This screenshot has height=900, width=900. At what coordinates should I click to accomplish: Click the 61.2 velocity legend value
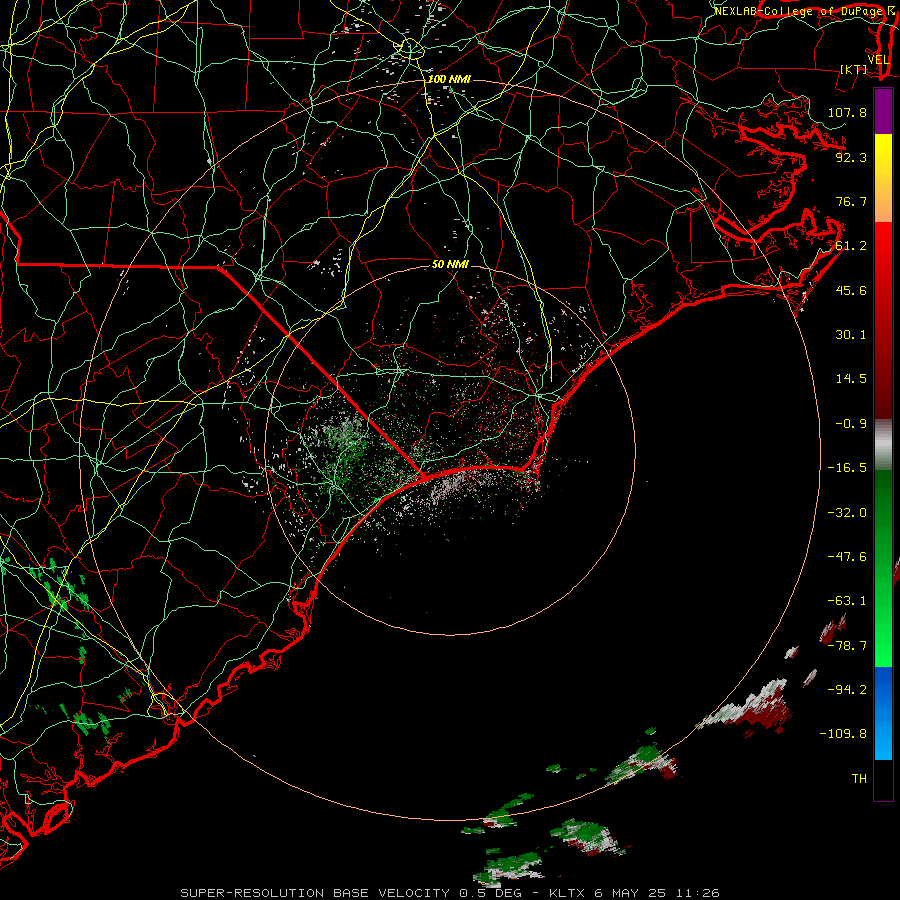click(x=851, y=246)
